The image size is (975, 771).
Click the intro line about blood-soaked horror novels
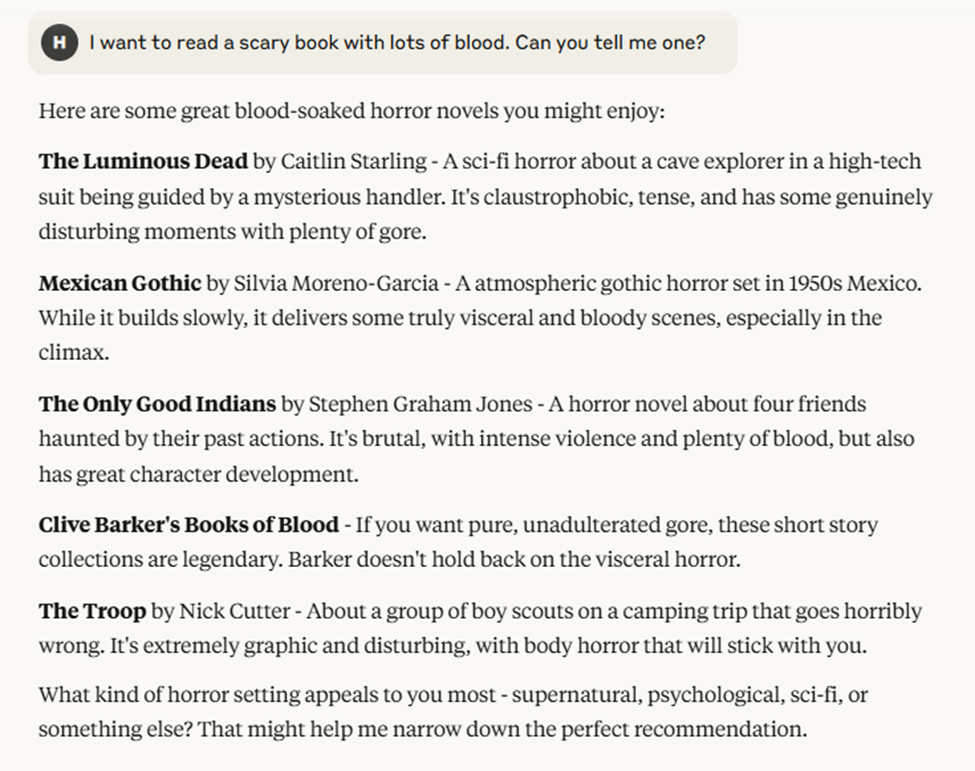point(350,110)
